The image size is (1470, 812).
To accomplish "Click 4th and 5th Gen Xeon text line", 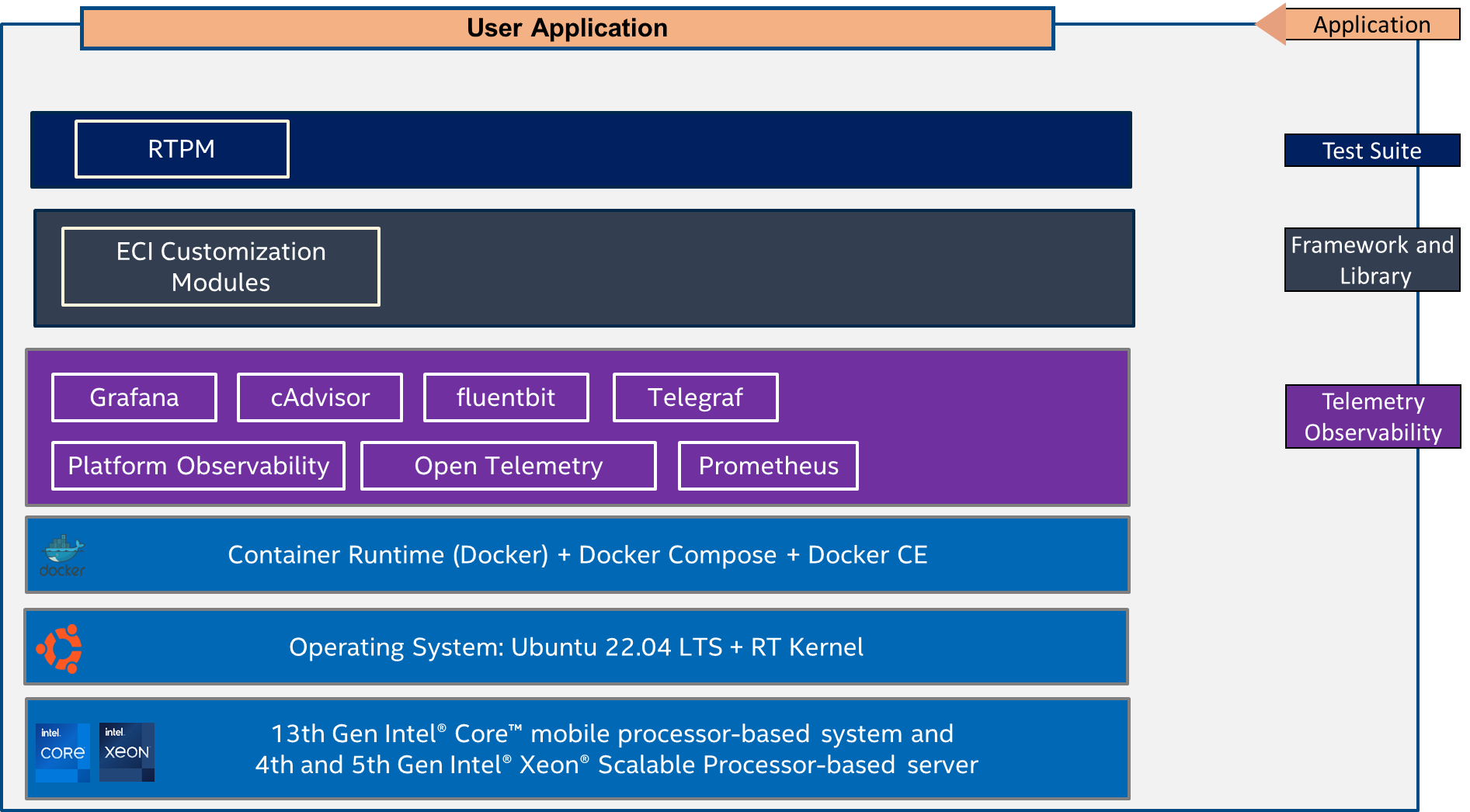I will pos(617,765).
